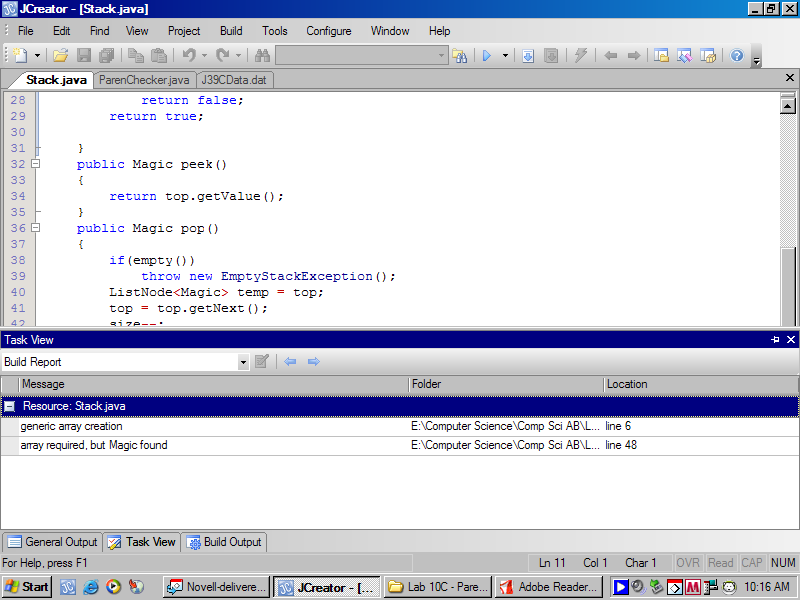The image size is (800, 600).
Task: Click the Task View next arrow
Action: pos(314,362)
